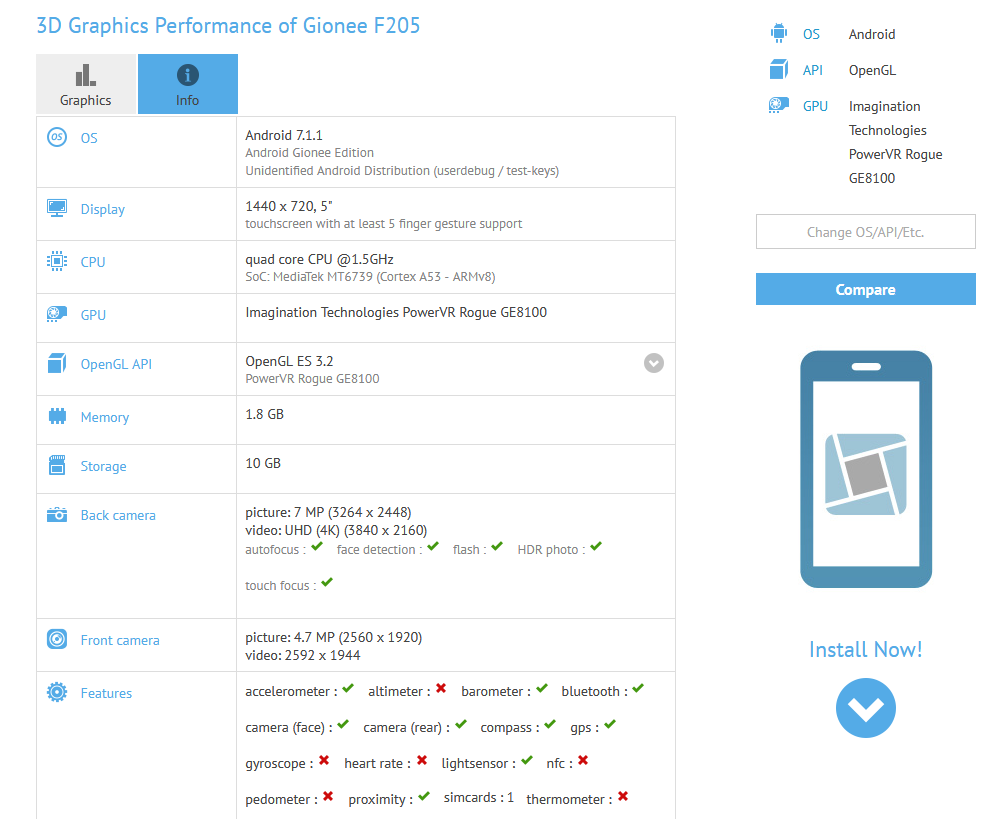Click the Memory label
This screenshot has width=988, height=819.
pos(105,417)
